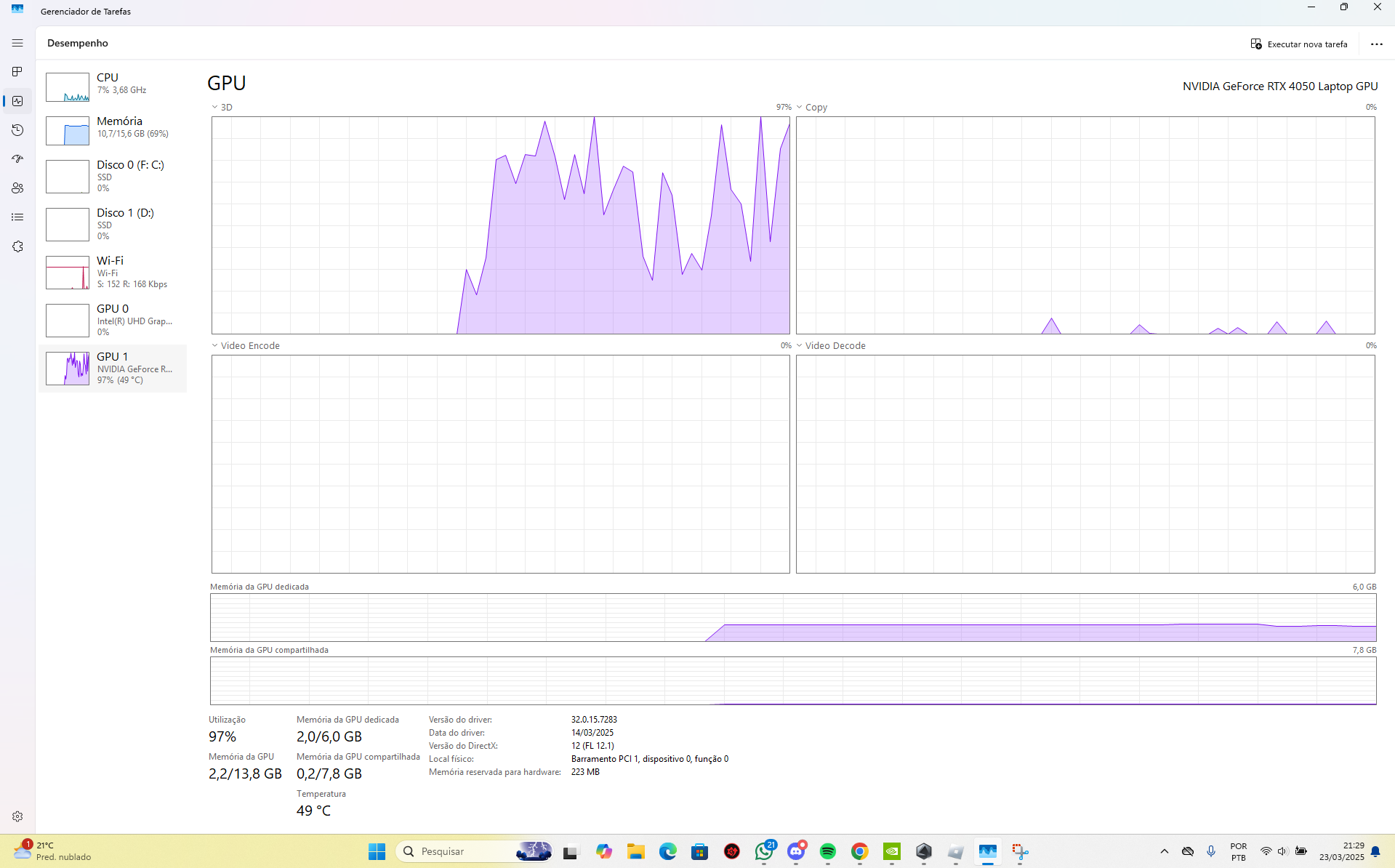This screenshot has height=868, width=1395.
Task: Open Details page list icon
Action: (x=17, y=217)
